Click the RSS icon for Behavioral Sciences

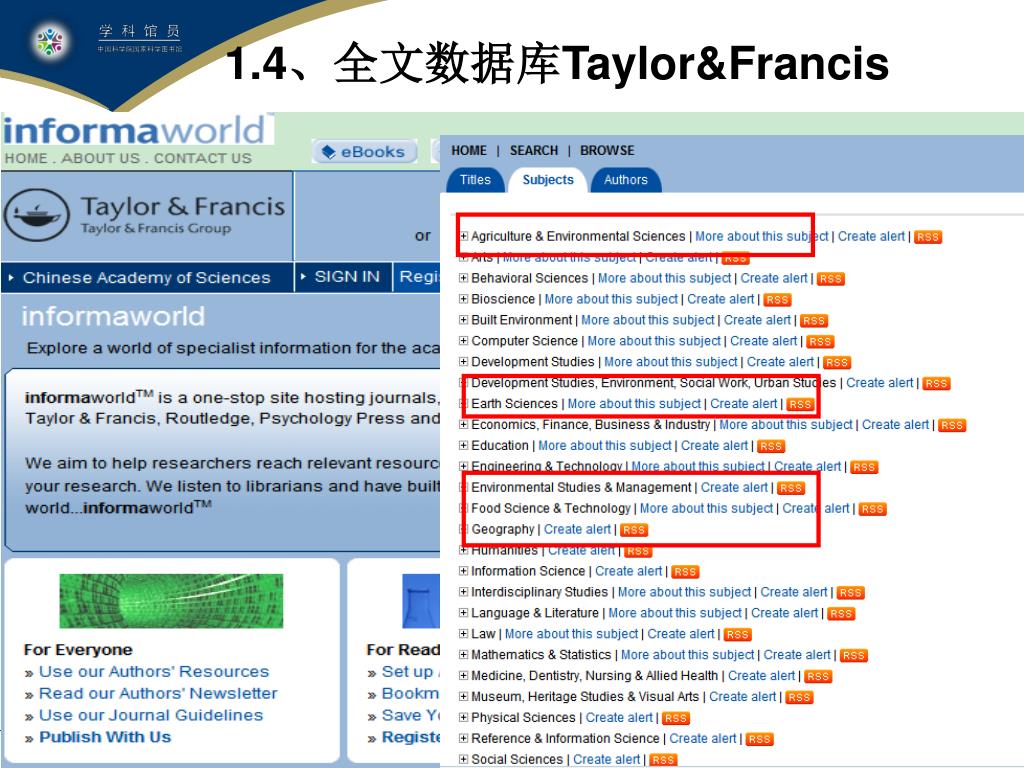coord(831,279)
